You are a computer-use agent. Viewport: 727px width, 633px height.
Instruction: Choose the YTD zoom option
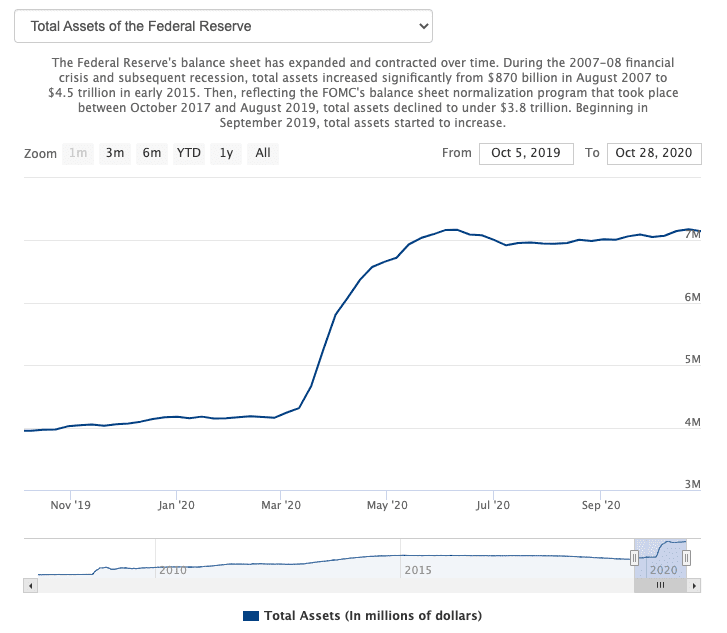click(x=189, y=153)
